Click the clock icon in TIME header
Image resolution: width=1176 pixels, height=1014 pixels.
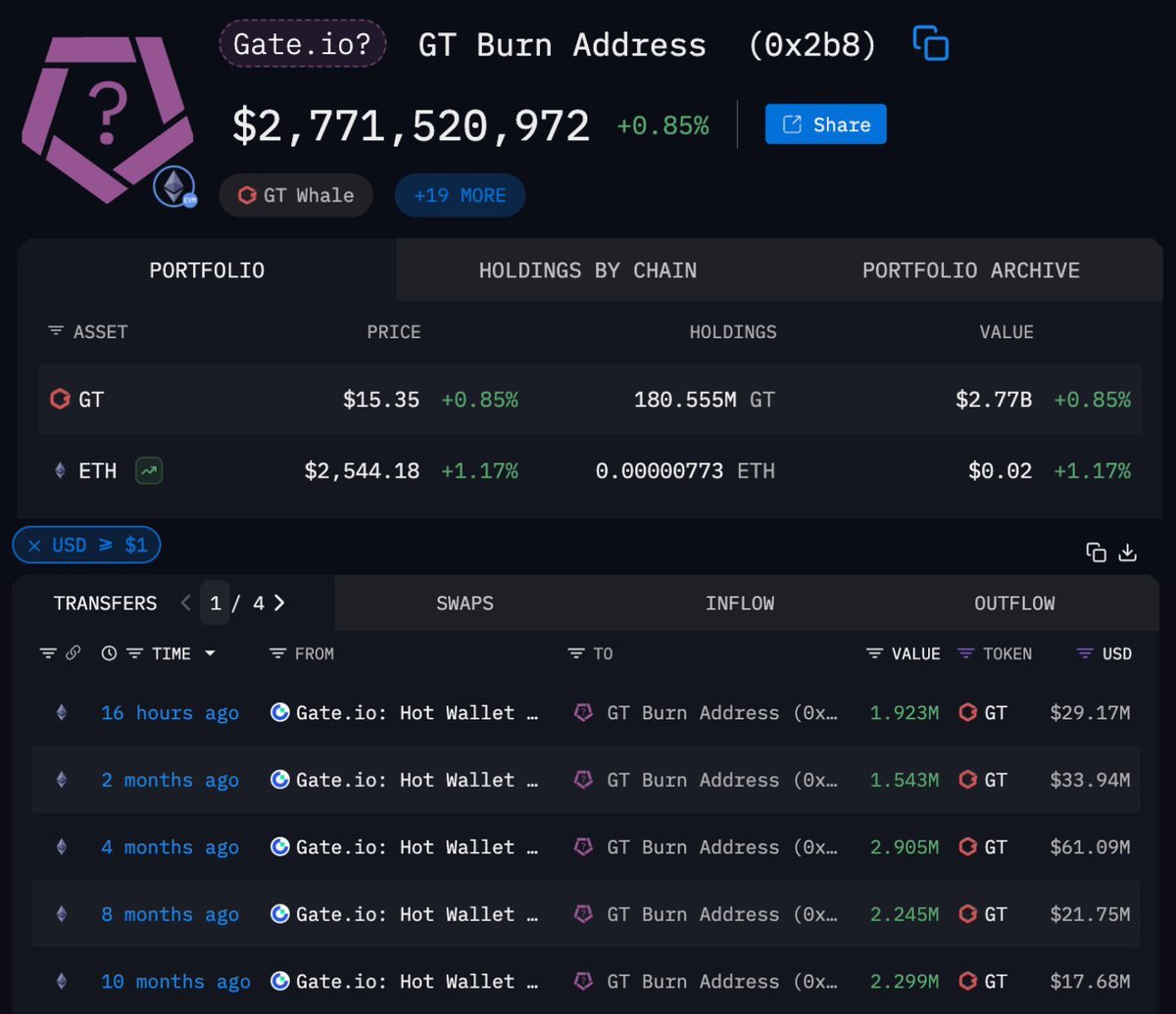click(x=109, y=653)
